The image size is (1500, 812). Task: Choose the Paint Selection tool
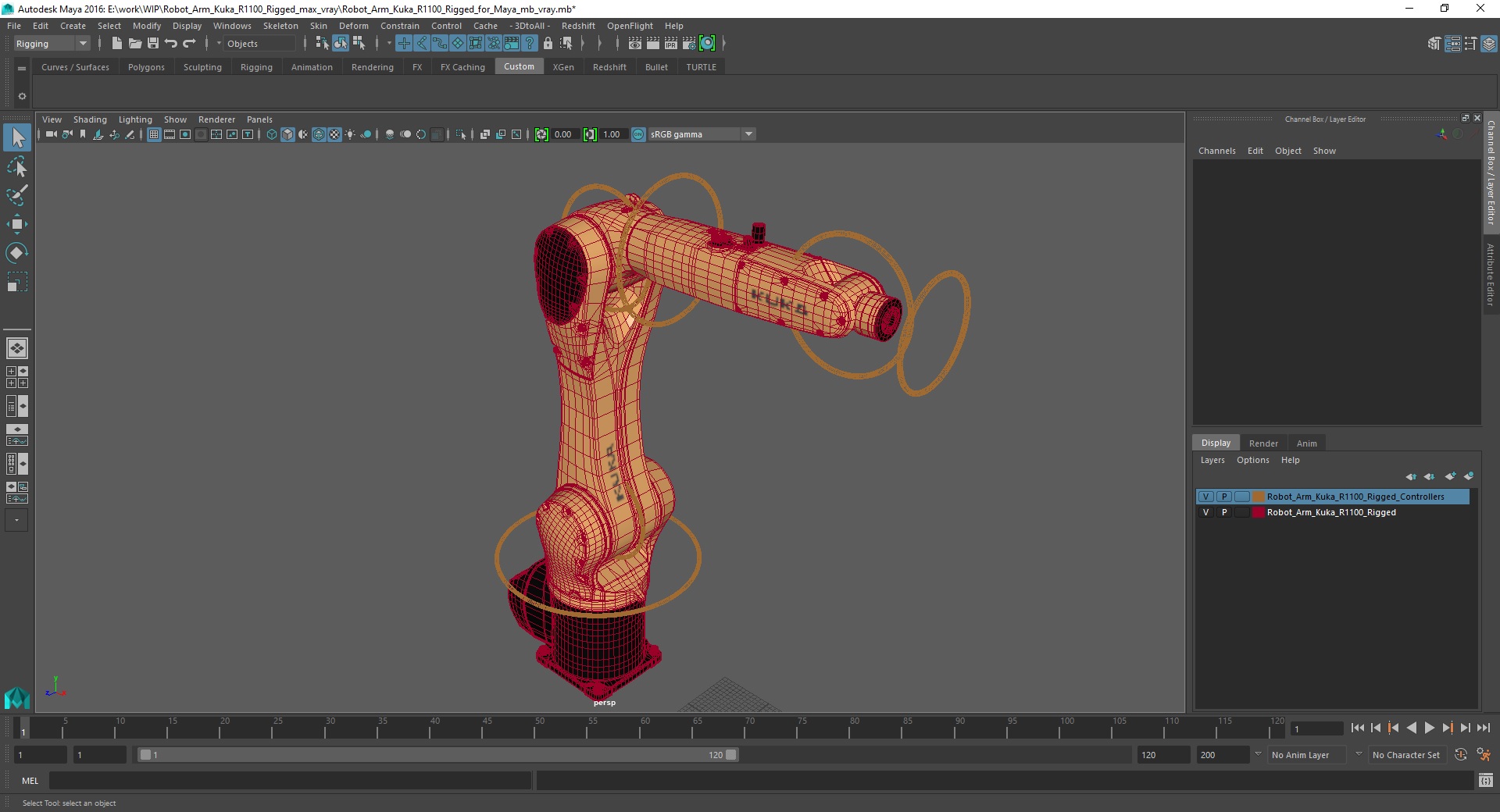click(x=17, y=195)
